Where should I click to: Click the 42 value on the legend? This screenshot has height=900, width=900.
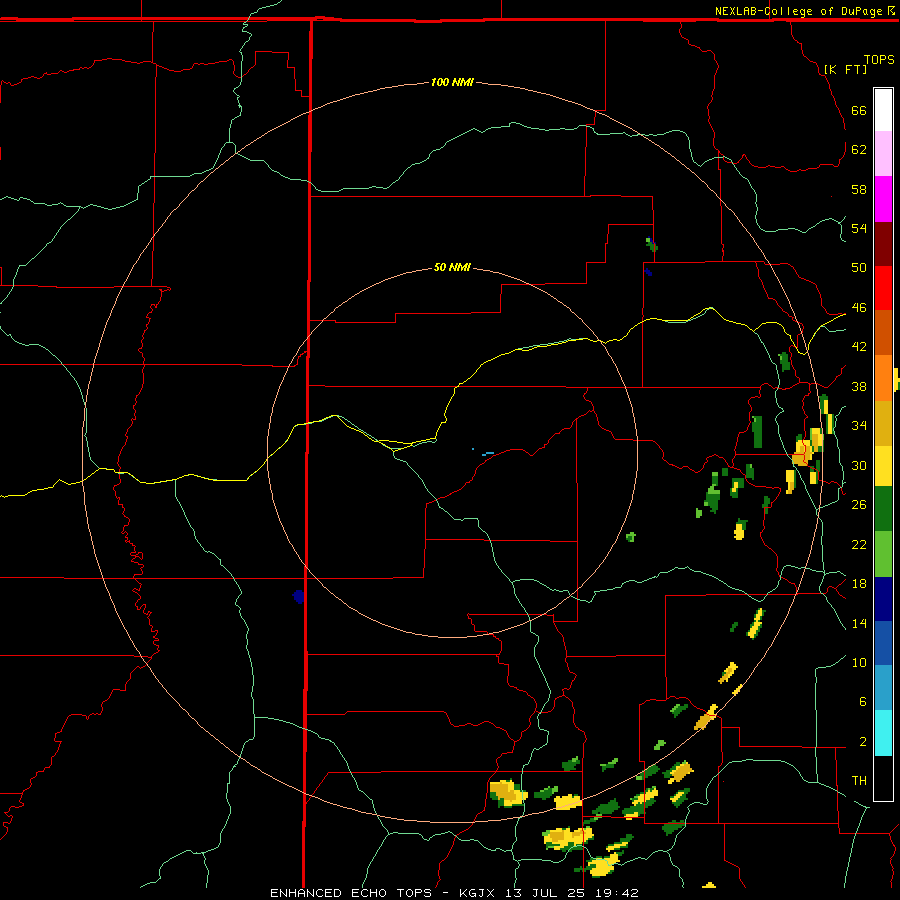point(859,346)
